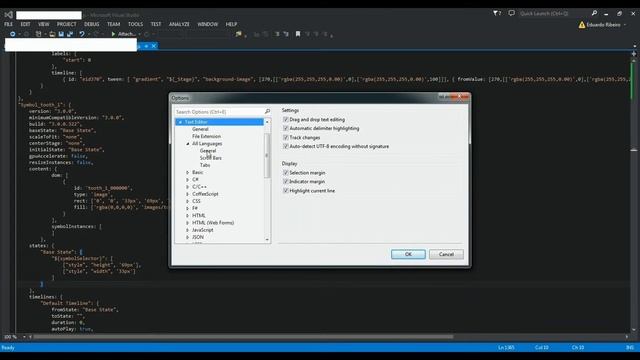Expand the CoffeeScript node arrow
This screenshot has height=360, width=640.
187,194
